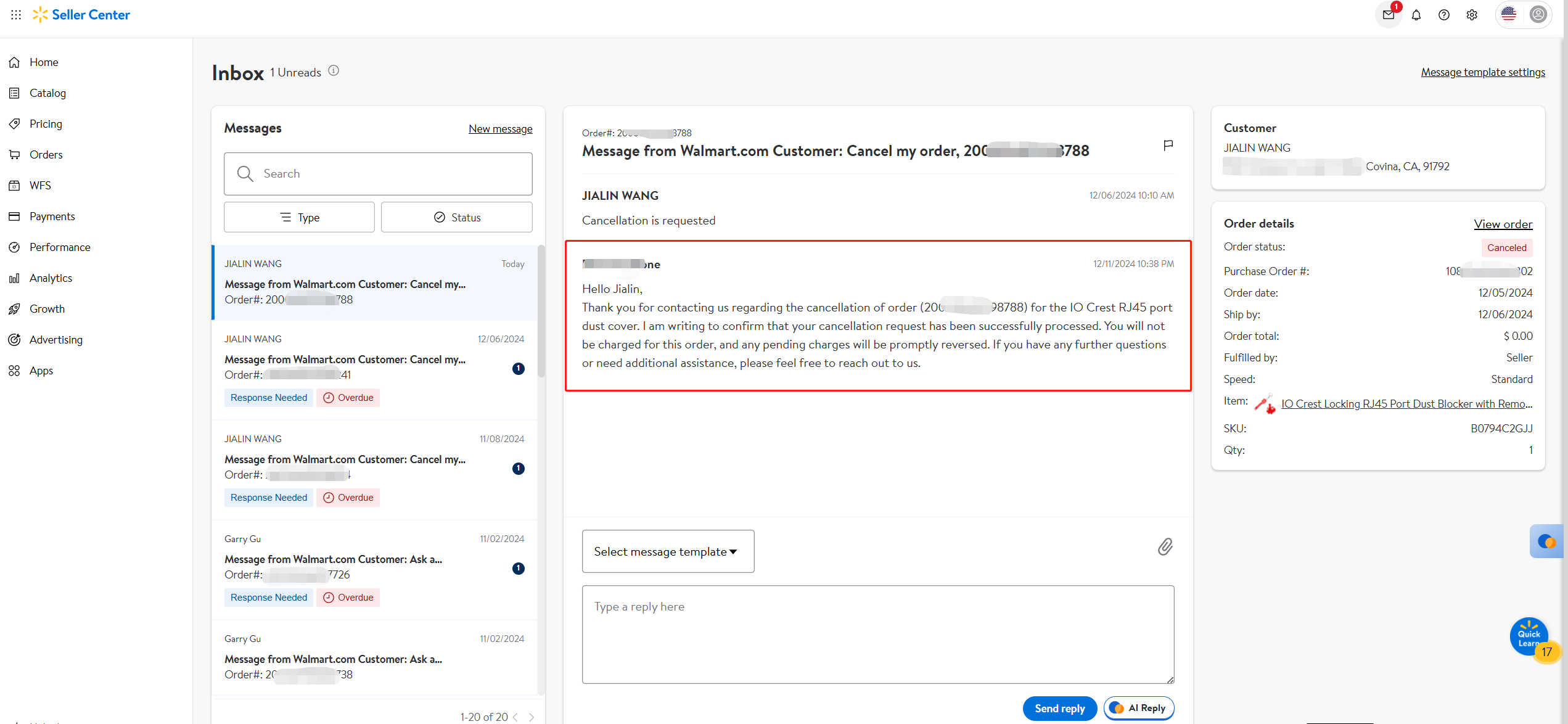This screenshot has width=1568, height=724.
Task: Open the user account avatar icon
Action: [x=1538, y=14]
